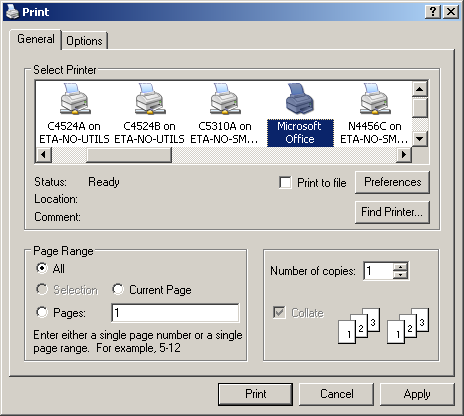464x416 pixels.
Task: Open printer Preferences
Action: [392, 182]
